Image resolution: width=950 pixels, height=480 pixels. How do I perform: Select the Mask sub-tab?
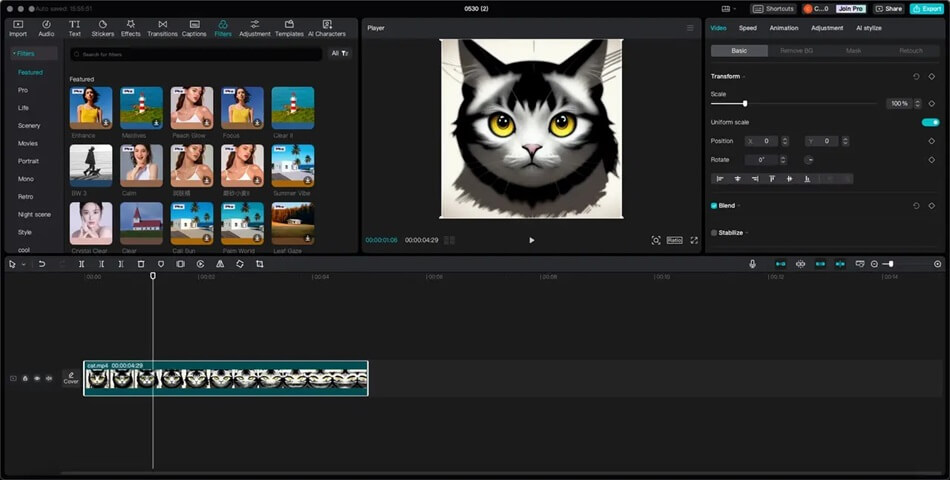coord(853,51)
